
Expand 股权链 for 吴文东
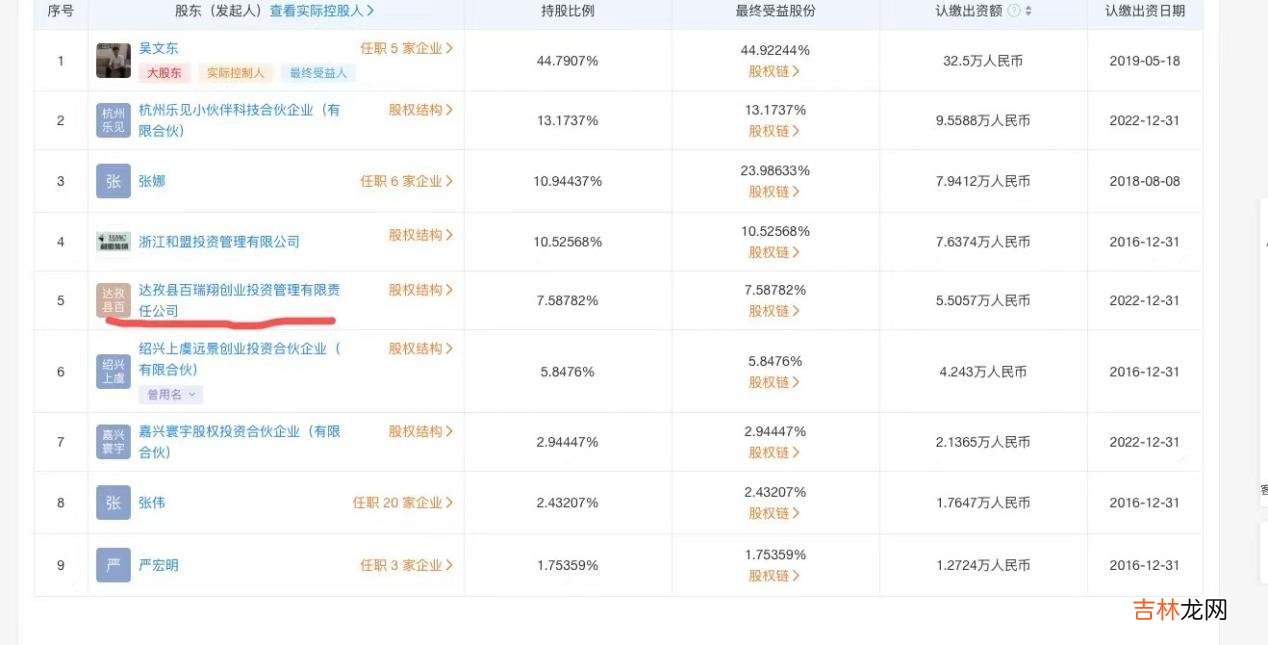tap(774, 71)
